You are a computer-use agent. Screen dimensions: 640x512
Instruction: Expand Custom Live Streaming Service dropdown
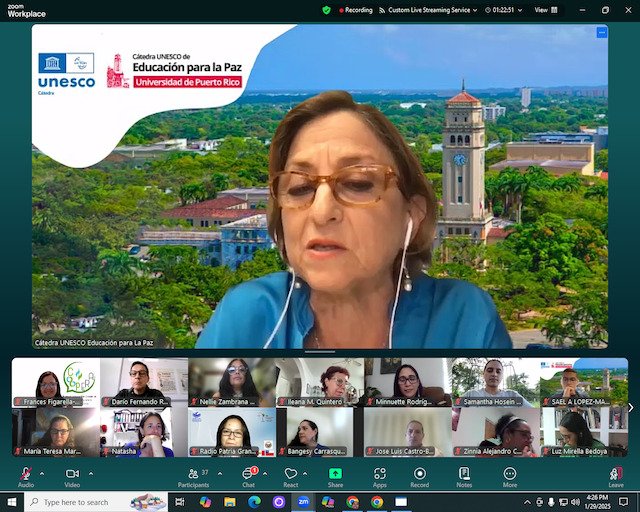(478, 10)
